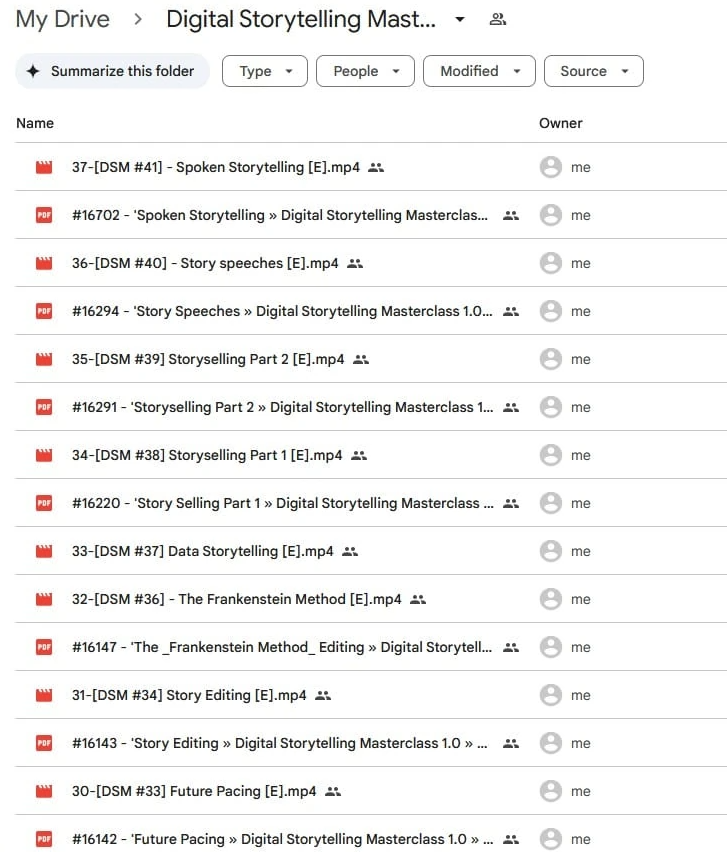Sort by the Name column header

tap(35, 124)
